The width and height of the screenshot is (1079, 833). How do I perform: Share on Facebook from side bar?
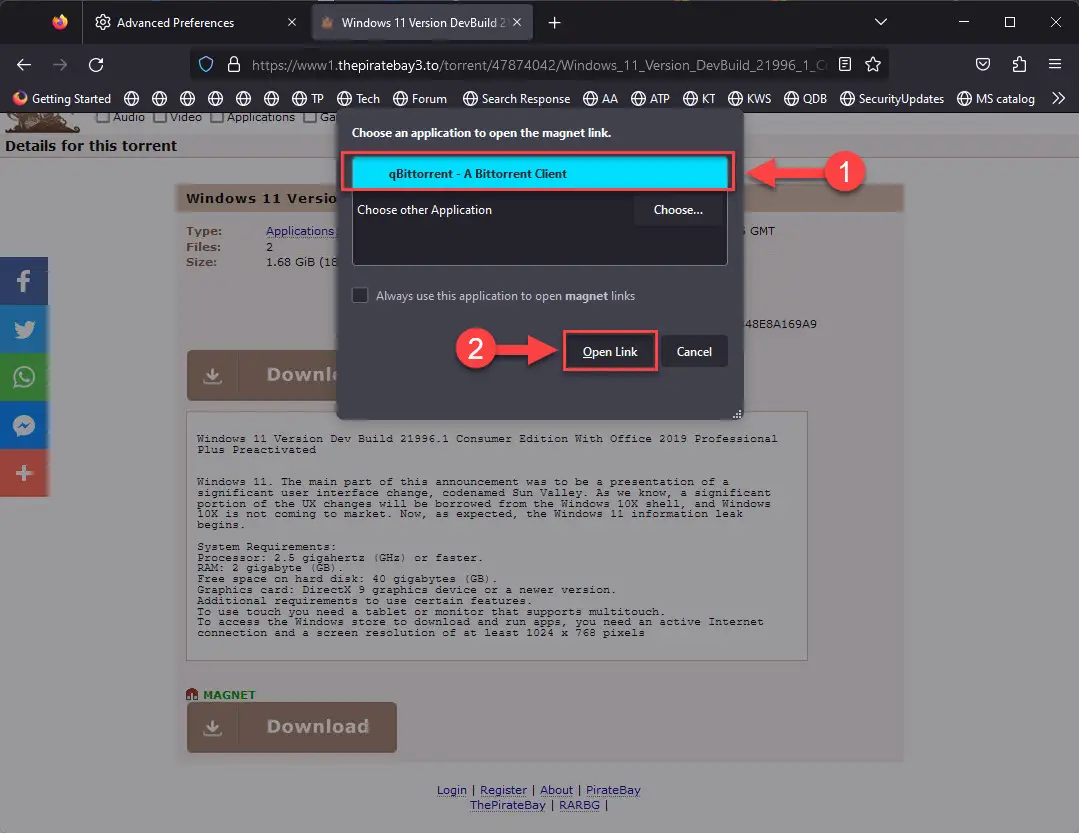pos(24,281)
